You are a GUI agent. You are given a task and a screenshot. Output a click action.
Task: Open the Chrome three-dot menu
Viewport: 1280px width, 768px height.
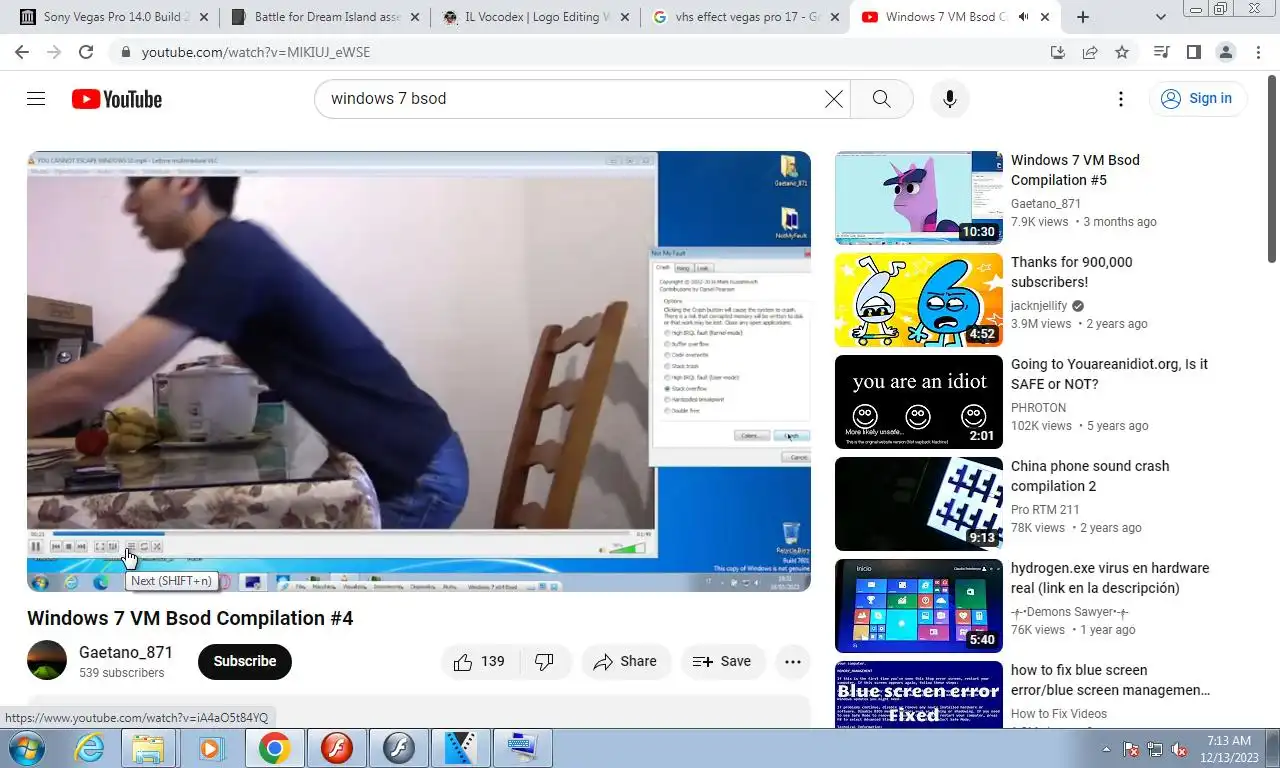pyautogui.click(x=1256, y=52)
